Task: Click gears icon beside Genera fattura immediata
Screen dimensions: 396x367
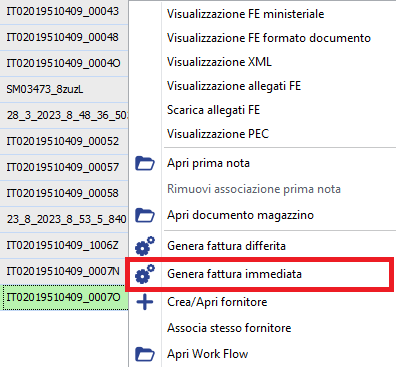Action: point(145,274)
